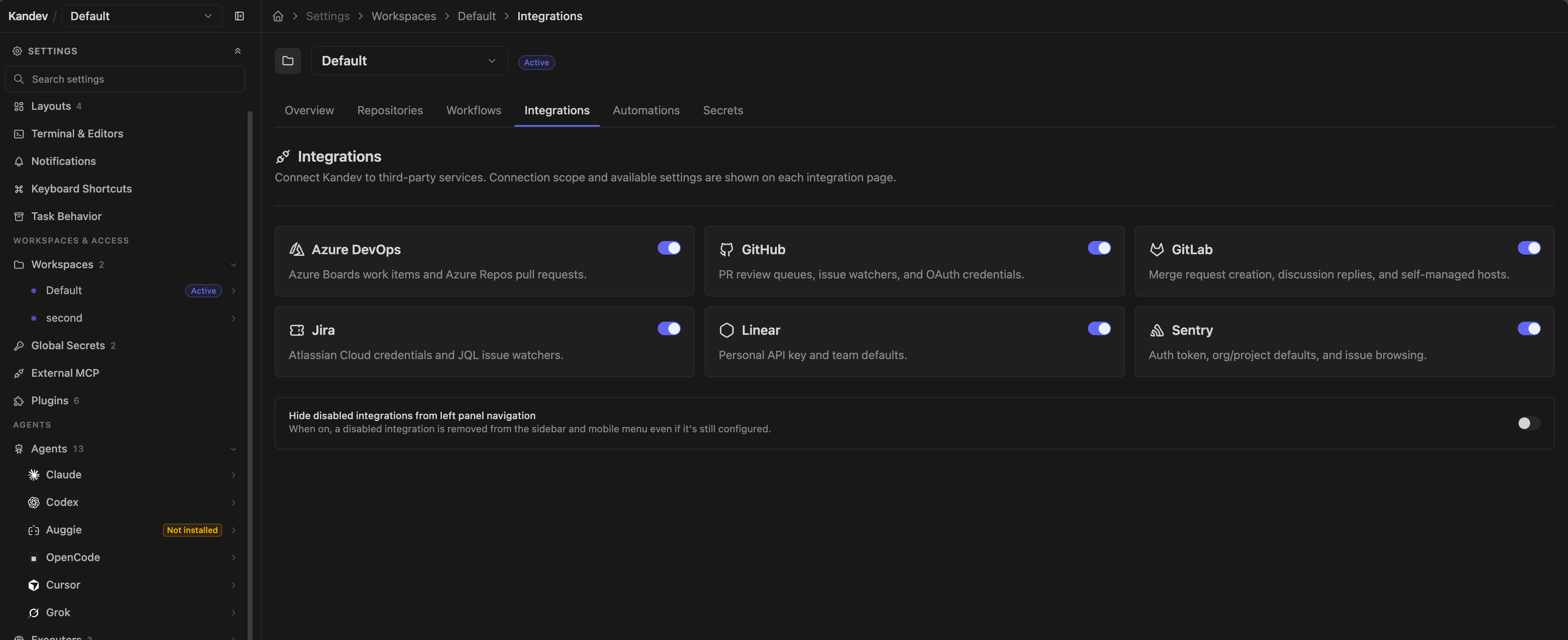Viewport: 1568px width, 640px height.
Task: Click the Task Behavior icon
Action: [x=19, y=217]
